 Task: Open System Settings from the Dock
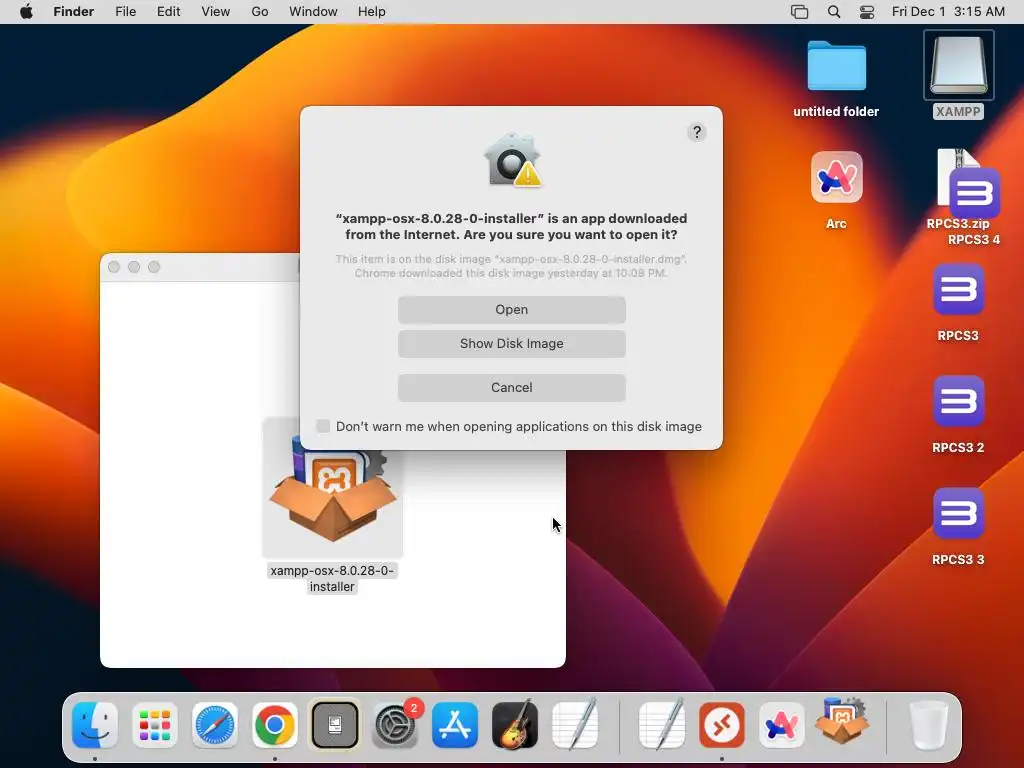point(395,725)
